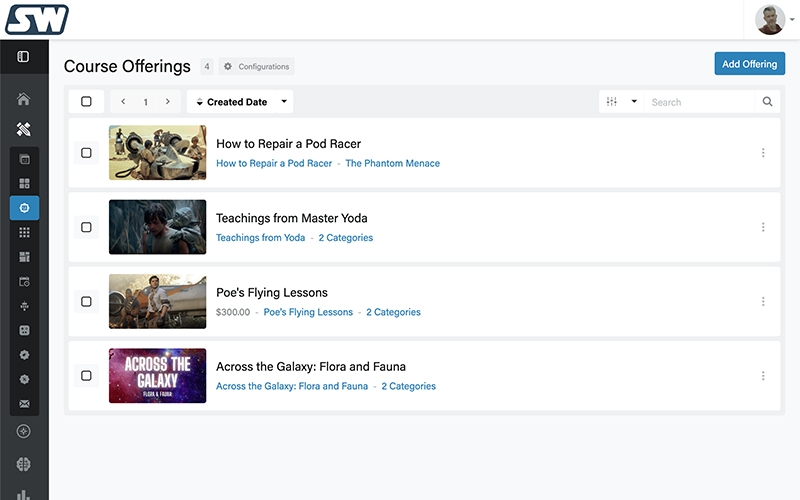Screen dimensions: 800x500
Task: Expand the filter options dropdown arrow
Action: (x=634, y=102)
